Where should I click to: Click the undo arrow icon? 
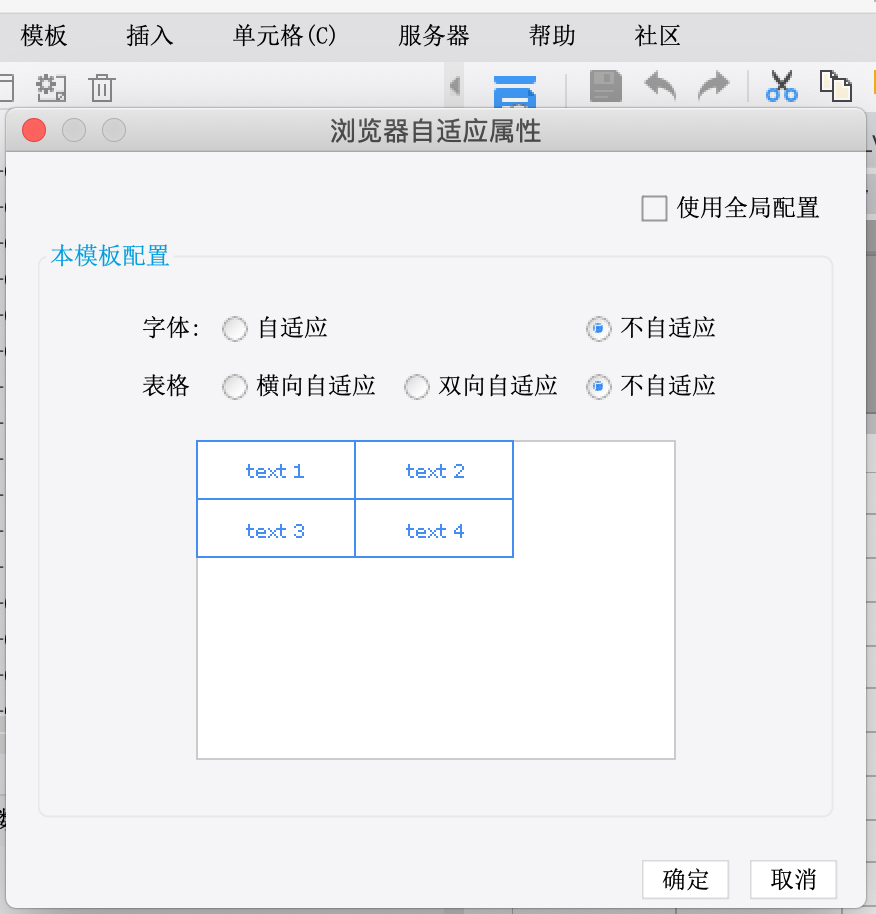tap(660, 86)
